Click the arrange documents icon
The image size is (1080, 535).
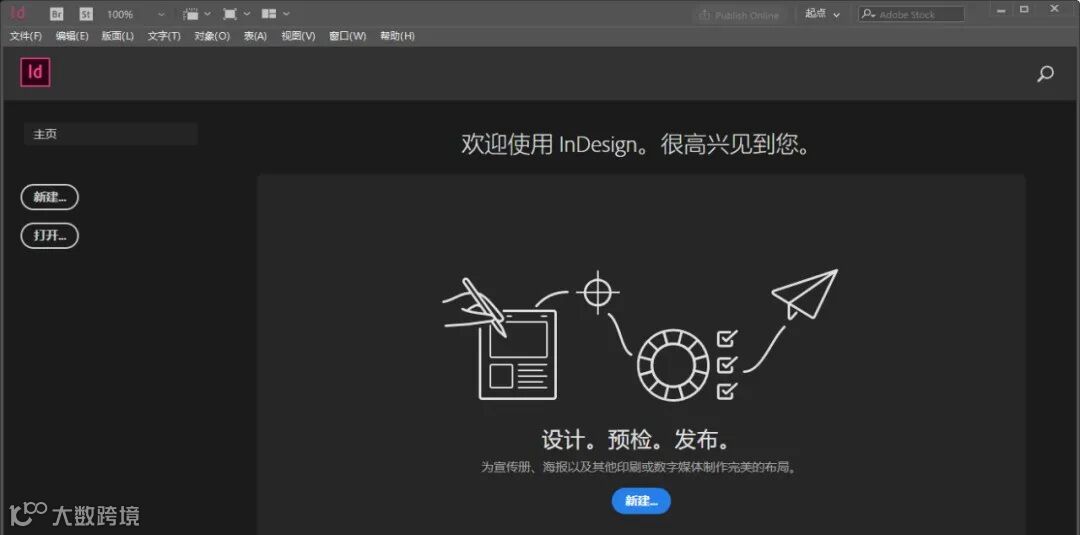coord(269,14)
